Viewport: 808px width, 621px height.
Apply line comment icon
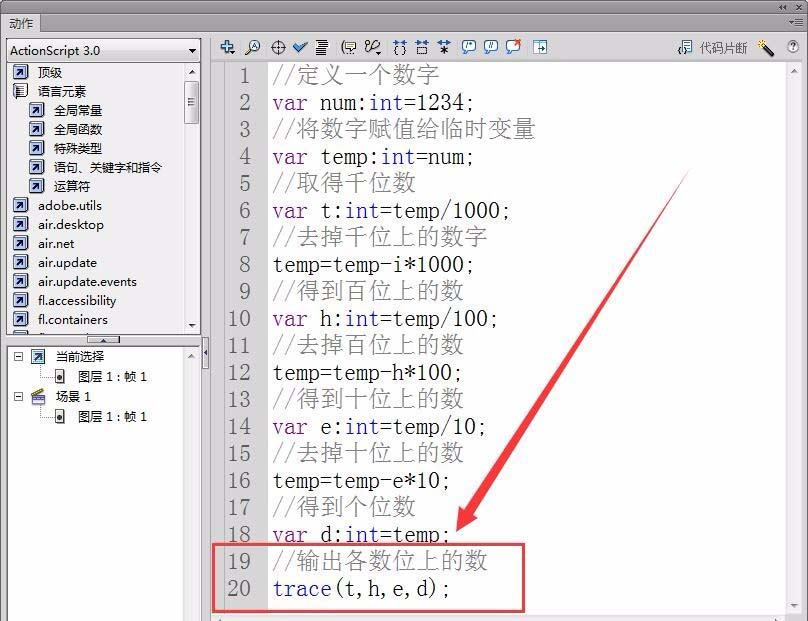click(x=491, y=47)
